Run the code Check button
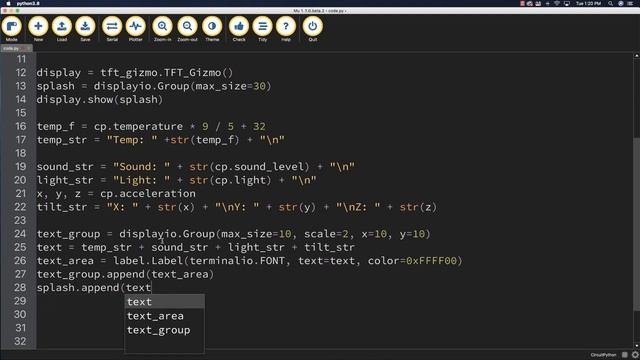Image resolution: width=640 pixels, height=360 pixels. [x=239, y=29]
